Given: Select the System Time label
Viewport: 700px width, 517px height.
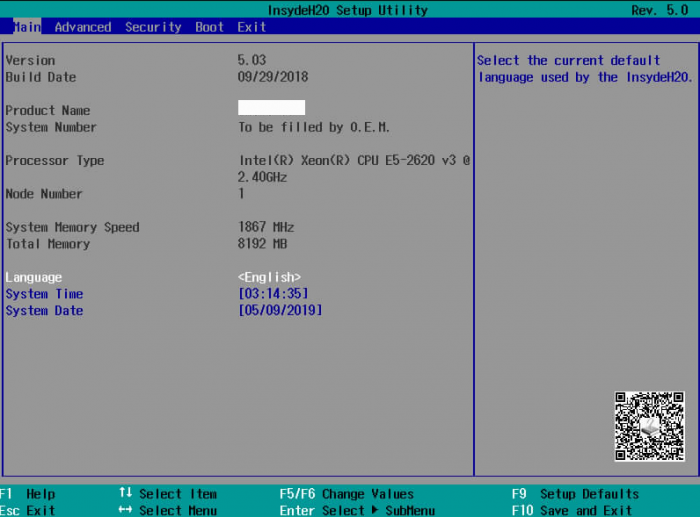Looking at the screenshot, I should tap(44, 294).
